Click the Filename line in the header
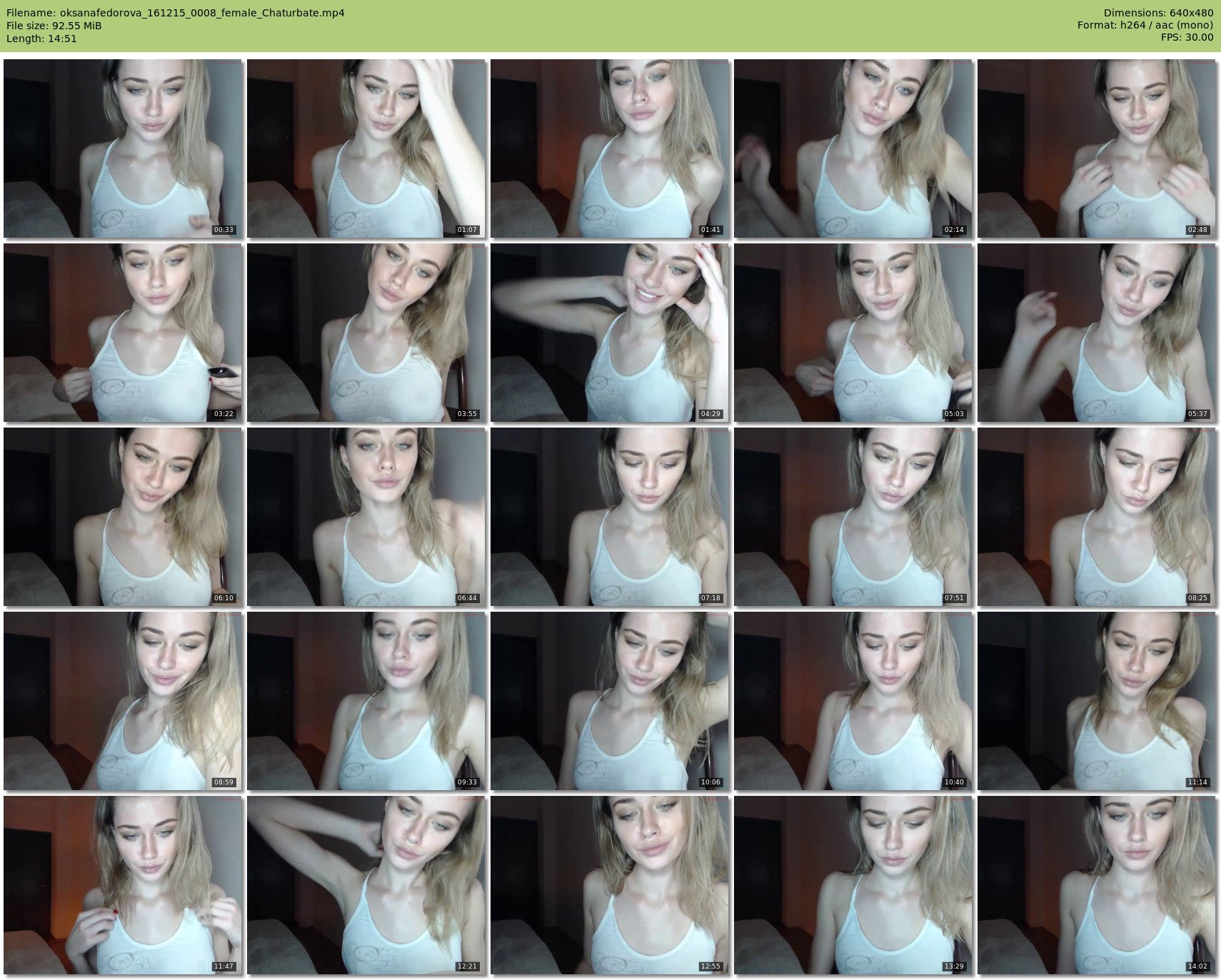This screenshot has height=980, width=1221. [x=175, y=13]
